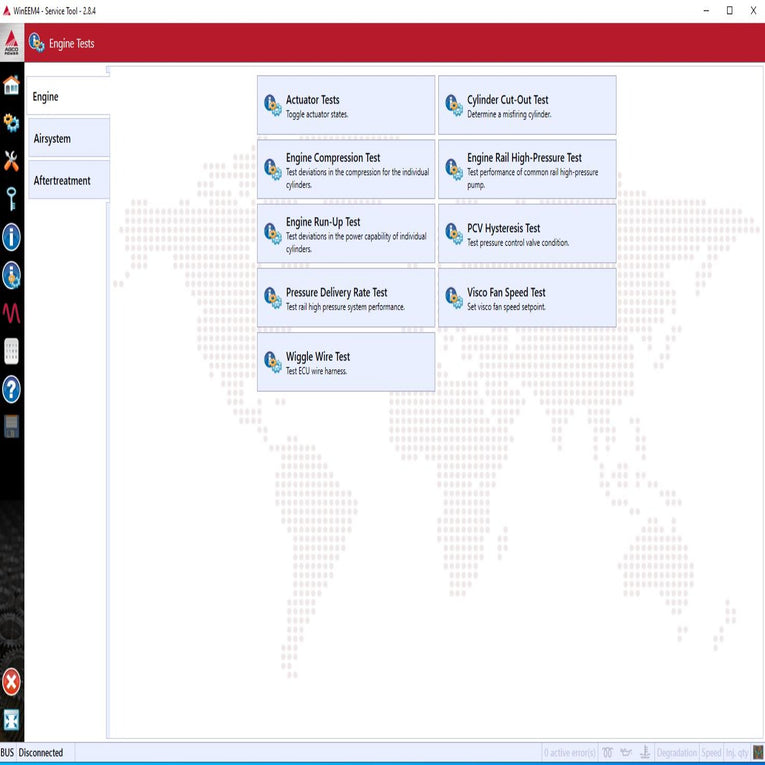This screenshot has height=765, width=765.
Task: Click the oil can indicator in status bar
Action: (x=626, y=753)
